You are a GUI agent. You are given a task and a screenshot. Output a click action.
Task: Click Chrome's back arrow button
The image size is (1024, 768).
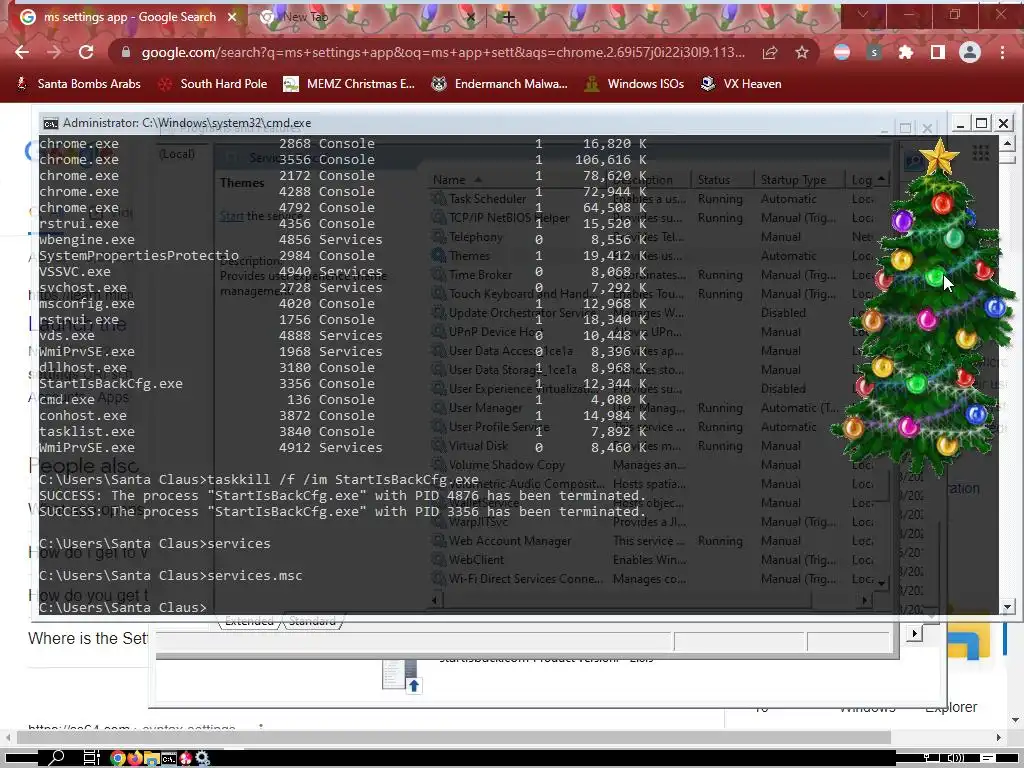(x=22, y=52)
